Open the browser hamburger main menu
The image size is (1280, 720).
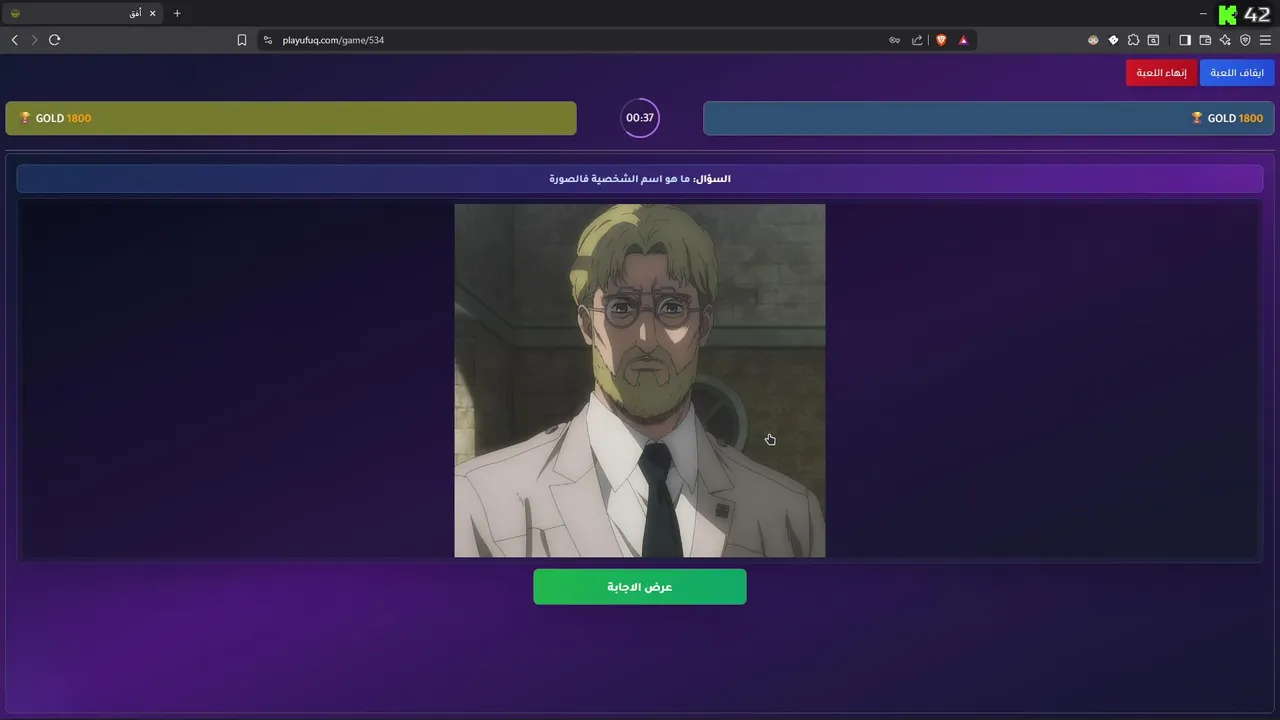click(1265, 40)
